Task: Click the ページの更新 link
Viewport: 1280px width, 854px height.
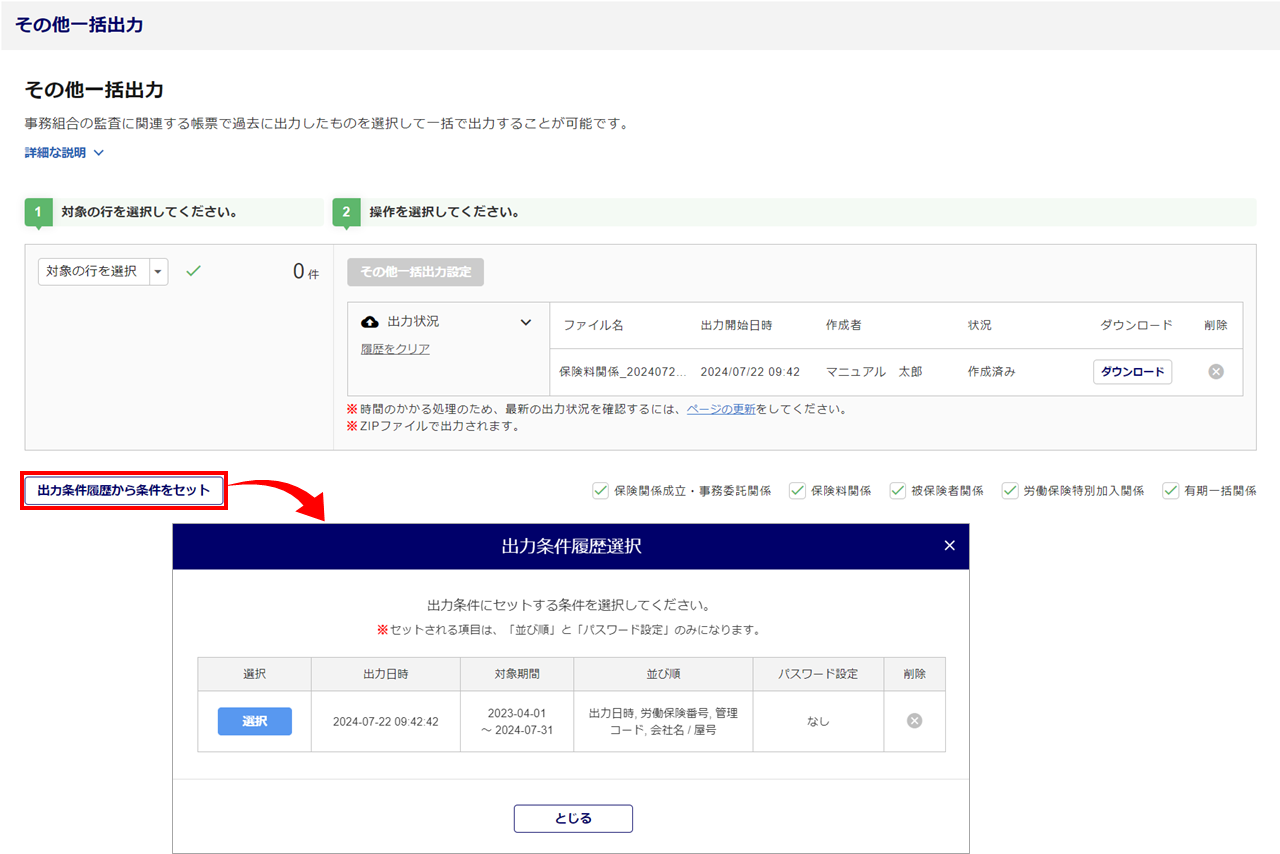Action: [x=721, y=409]
